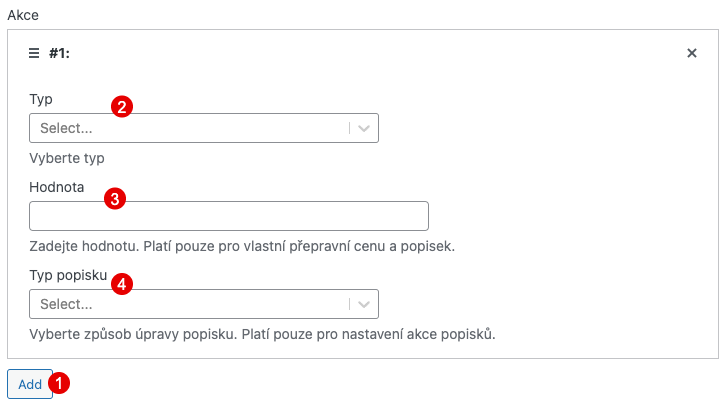Image resolution: width=726 pixels, height=408 pixels.
Task: Add a new action with the Add button
Action: click(x=30, y=384)
